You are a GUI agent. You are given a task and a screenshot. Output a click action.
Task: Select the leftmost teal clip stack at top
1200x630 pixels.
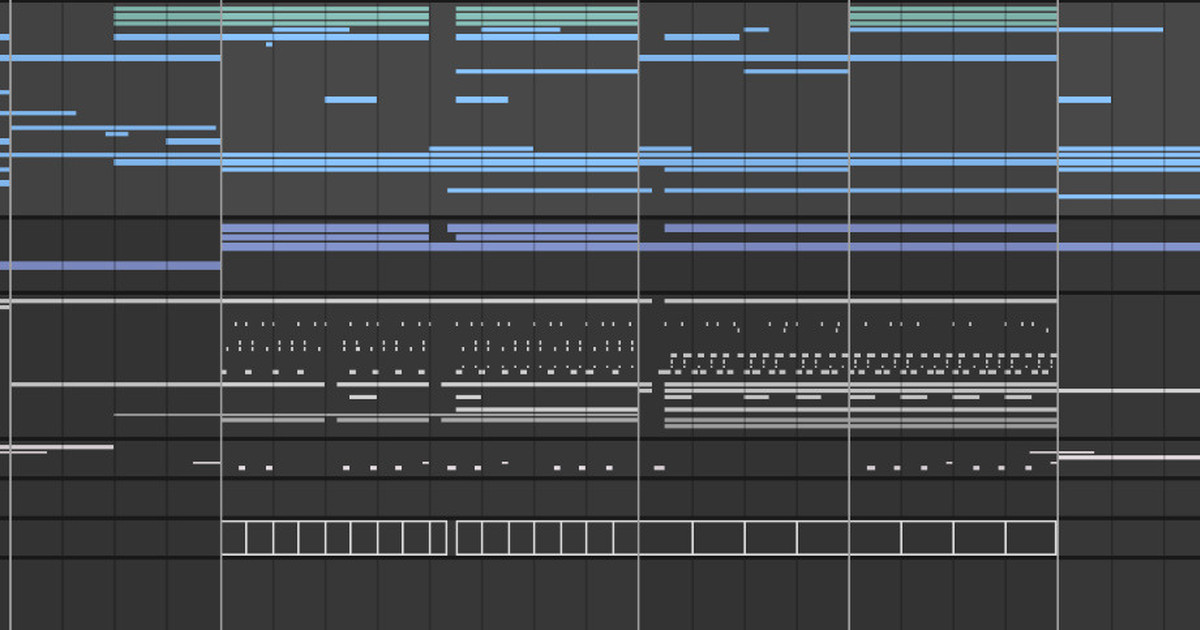tap(271, 15)
